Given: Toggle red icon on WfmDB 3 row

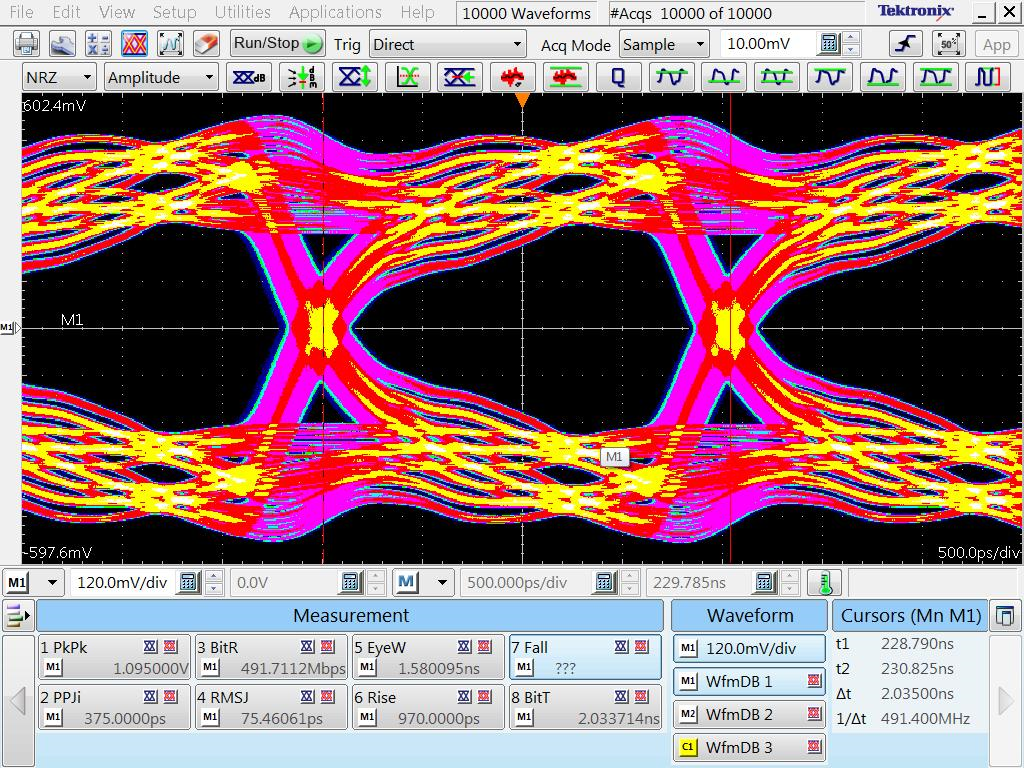Looking at the screenshot, I should [x=814, y=746].
